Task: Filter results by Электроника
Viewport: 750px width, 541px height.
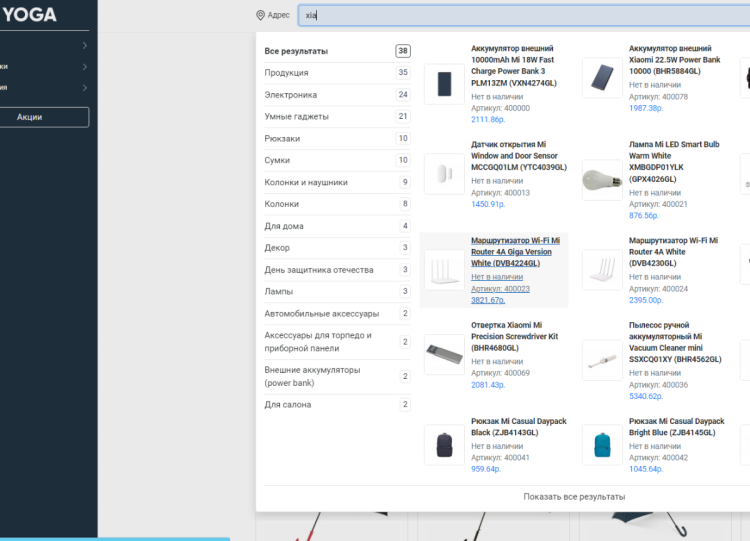Action: (337, 95)
